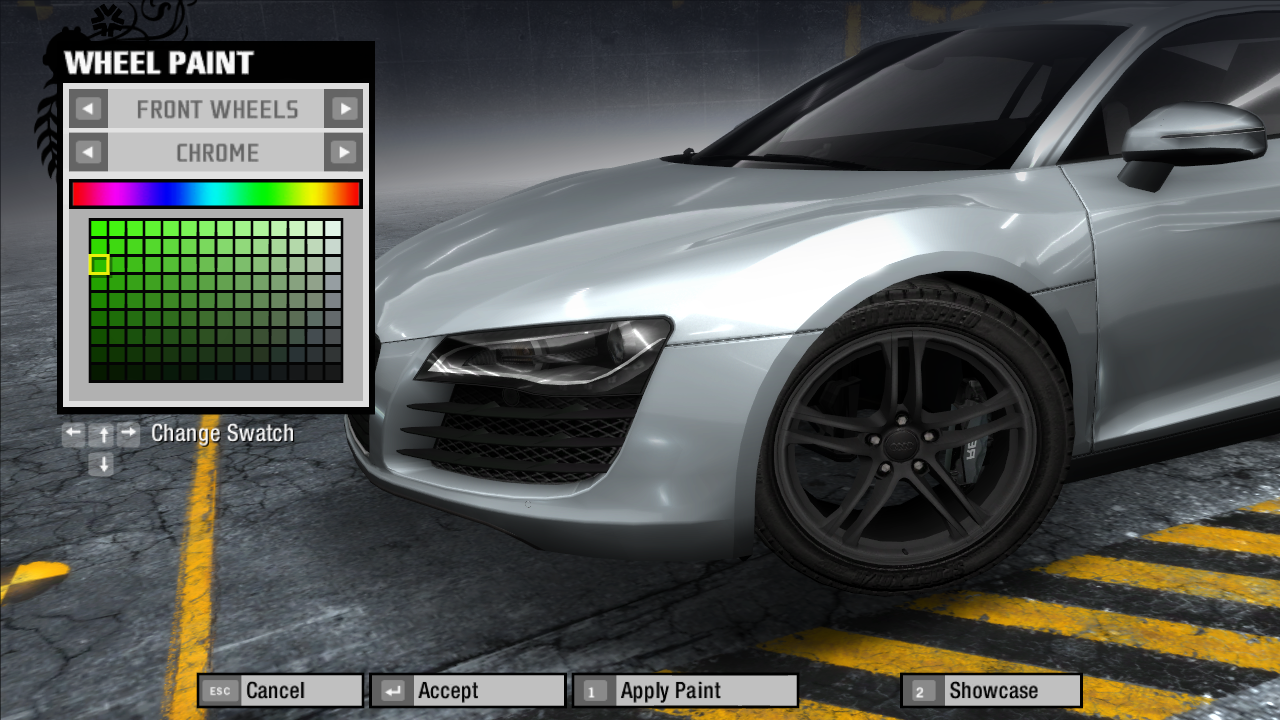Click the rainbow hue slider bar
The height and width of the screenshot is (720, 1280).
click(216, 194)
